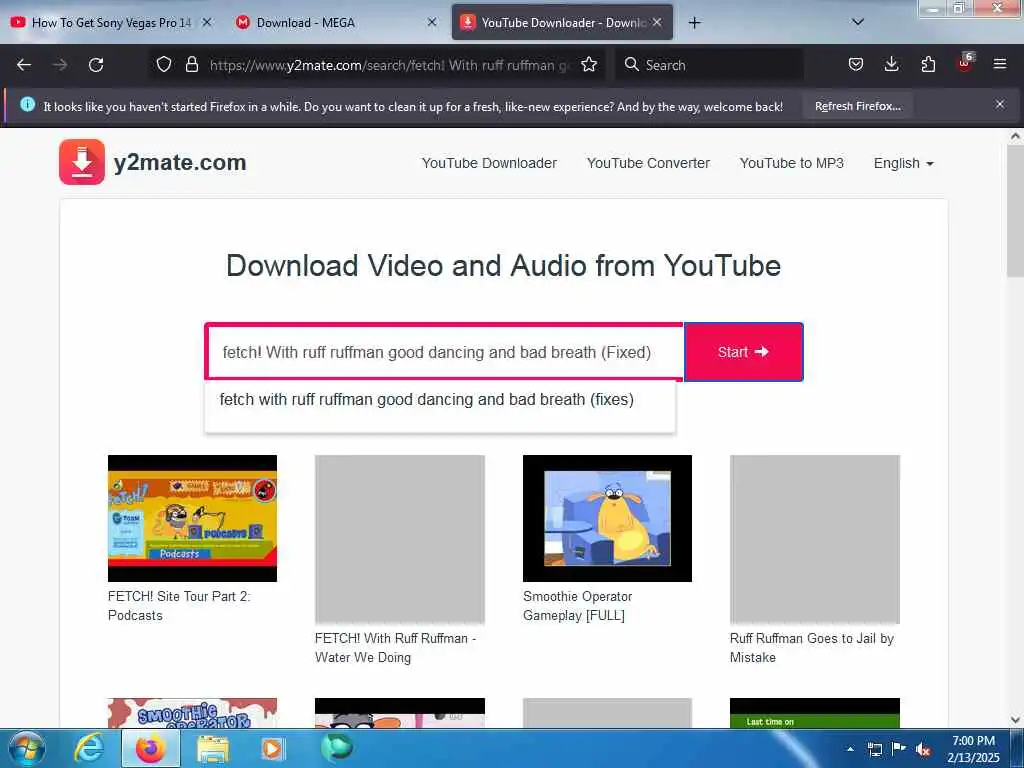Open YouTube to MP3 nav link
Viewport: 1024px width, 768px height.
click(792, 163)
